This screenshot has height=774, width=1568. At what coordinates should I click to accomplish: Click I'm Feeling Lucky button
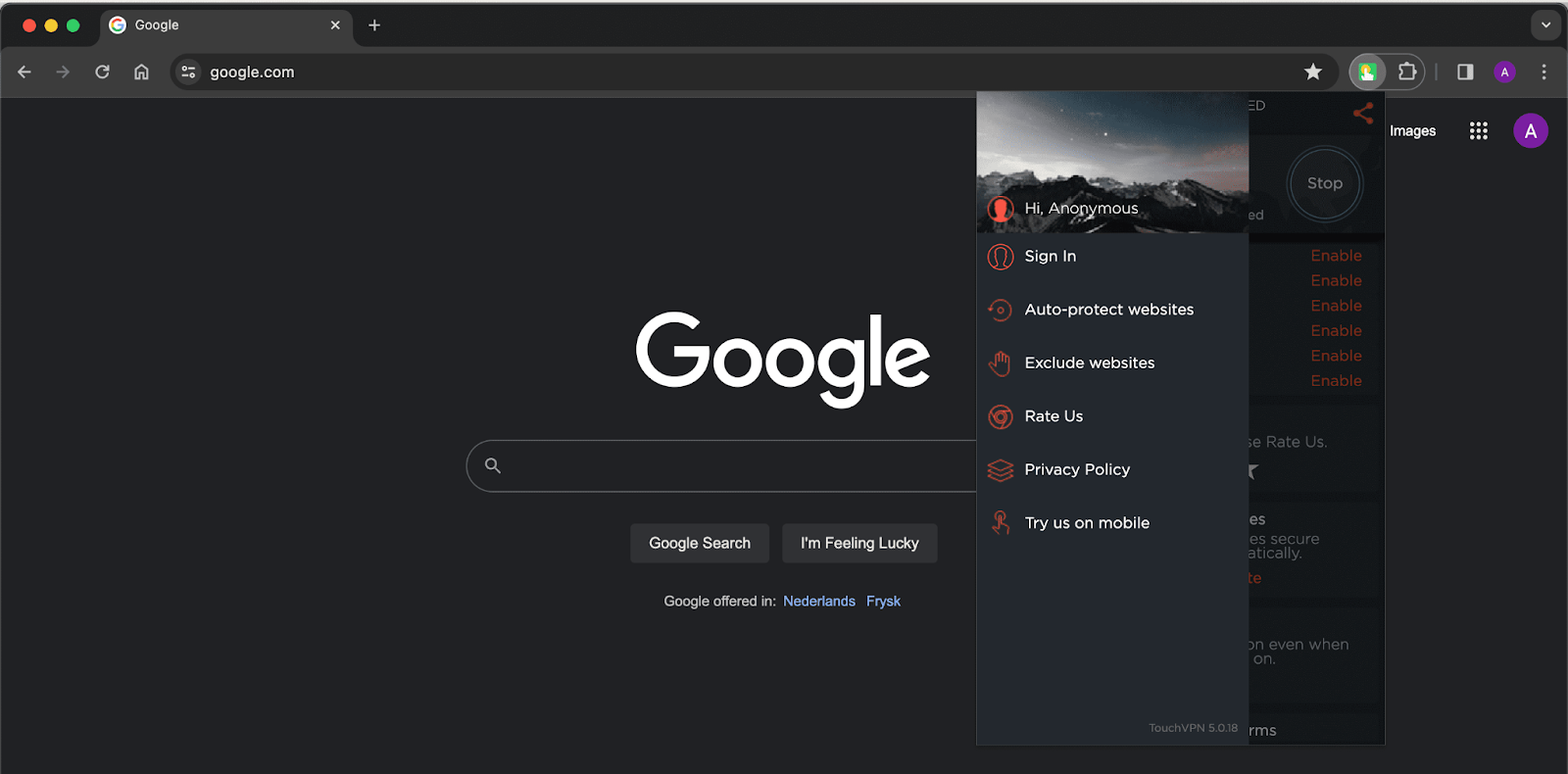point(859,543)
